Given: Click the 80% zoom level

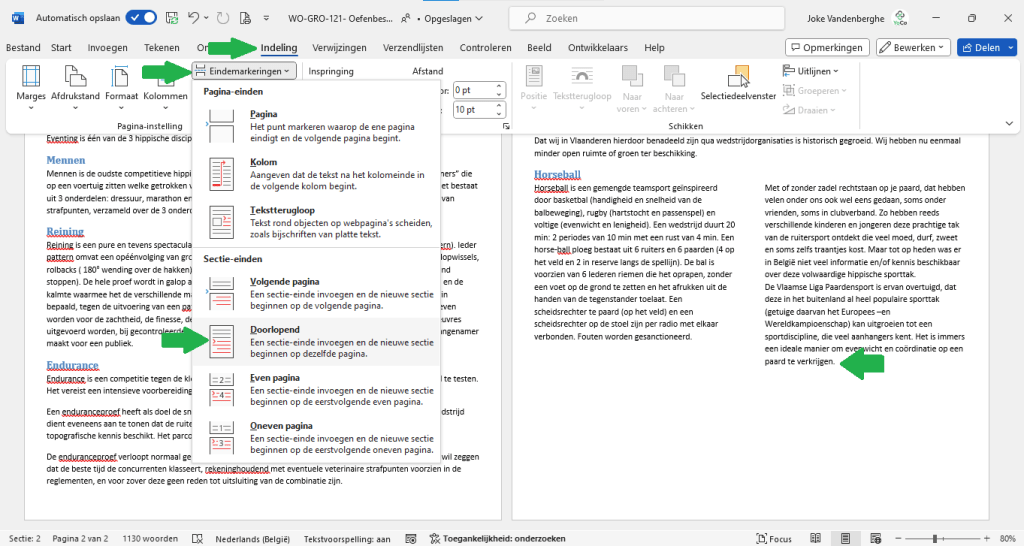Looking at the screenshot, I should click(1007, 539).
